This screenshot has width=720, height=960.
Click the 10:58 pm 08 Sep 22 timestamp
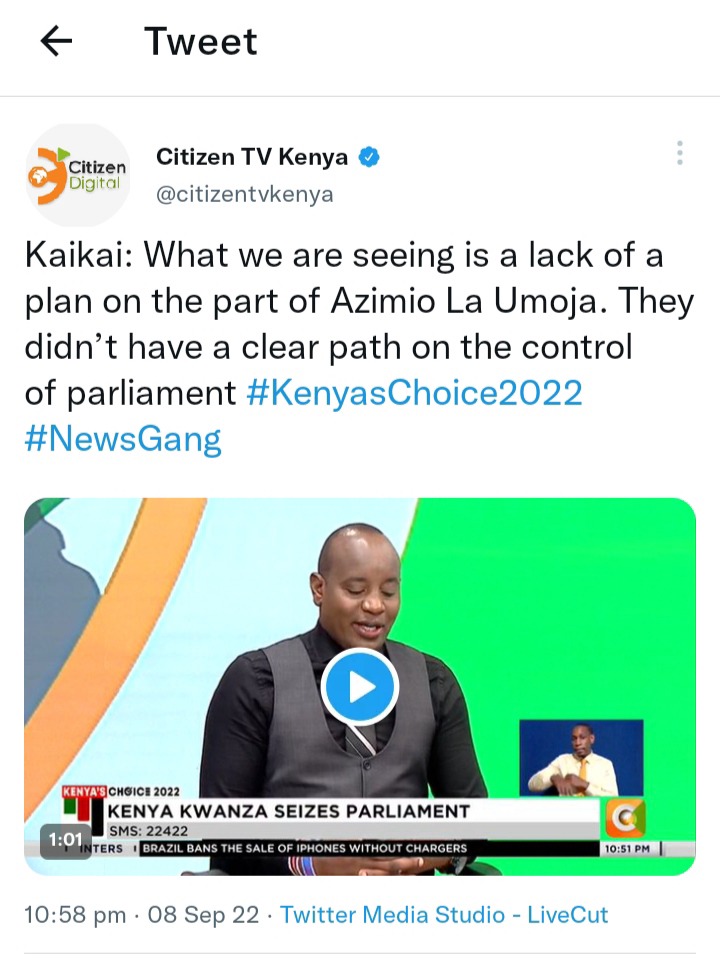(141, 915)
